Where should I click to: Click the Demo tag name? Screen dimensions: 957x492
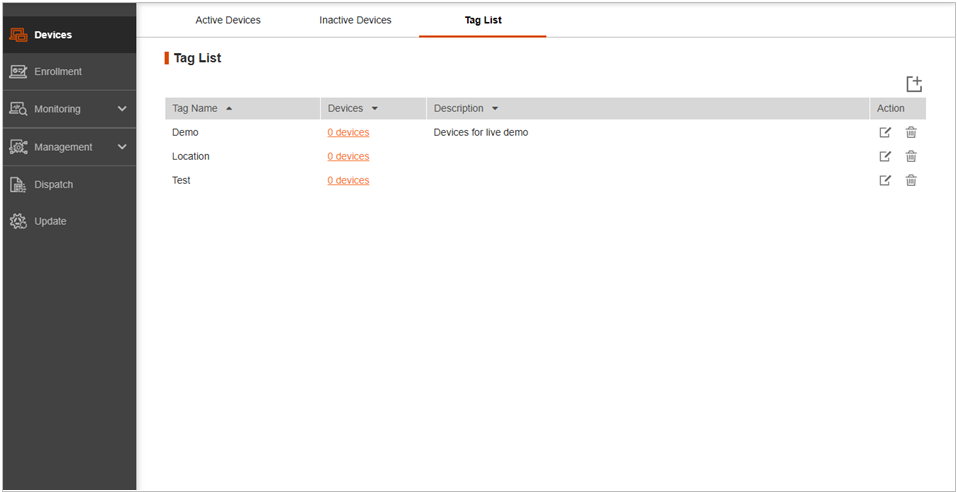pyautogui.click(x=185, y=132)
